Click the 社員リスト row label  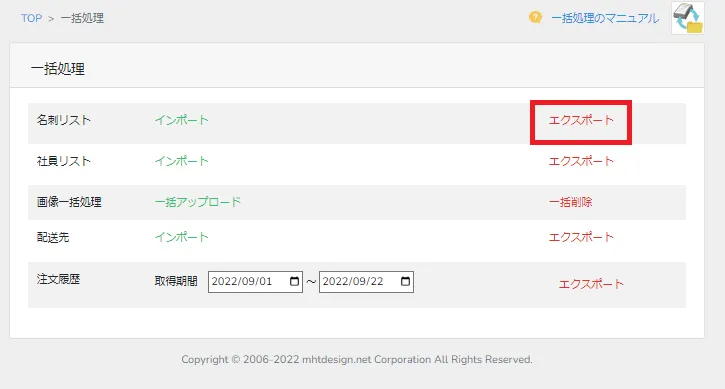[64, 161]
